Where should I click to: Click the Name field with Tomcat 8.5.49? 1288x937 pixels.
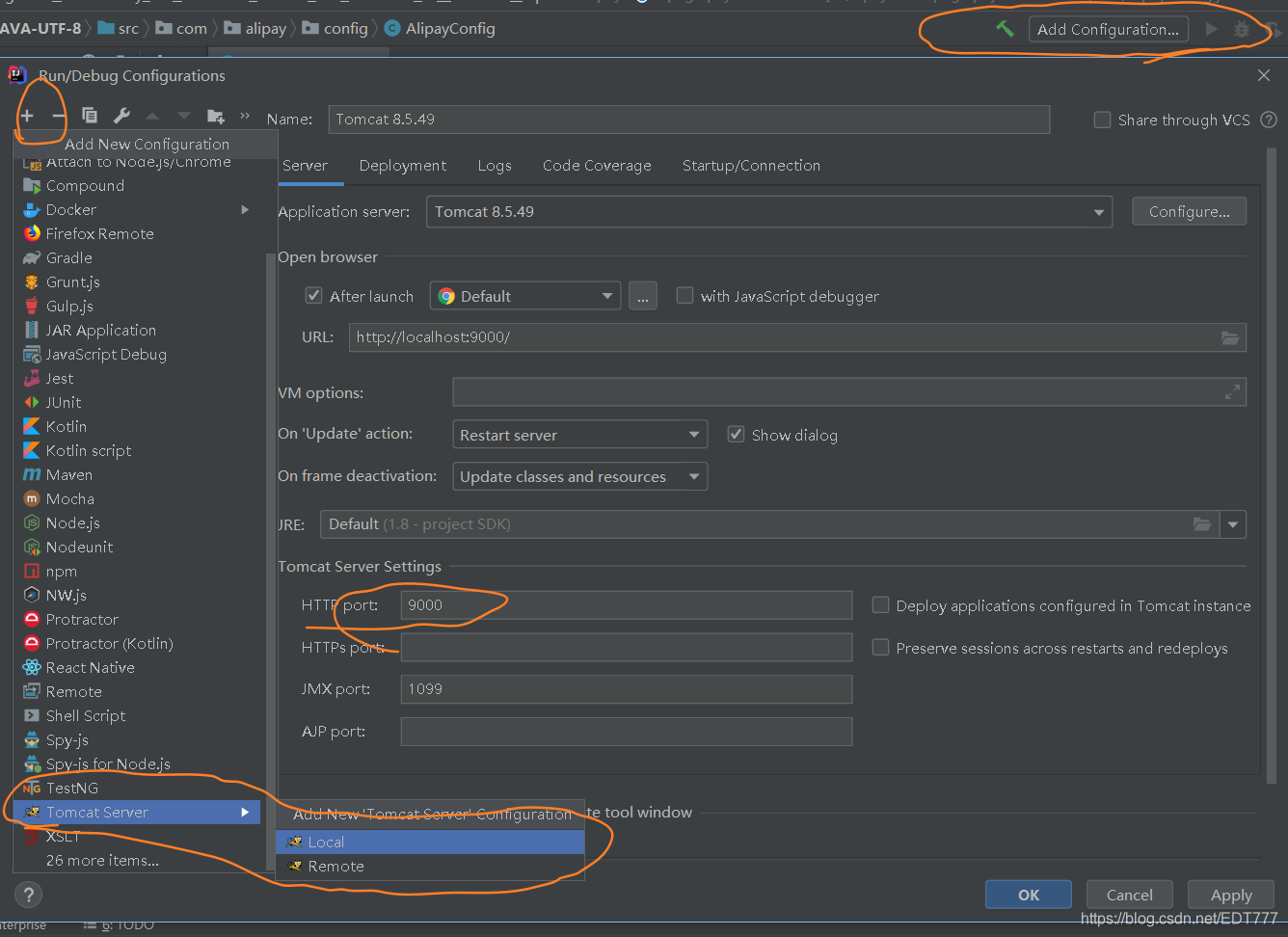pos(688,120)
